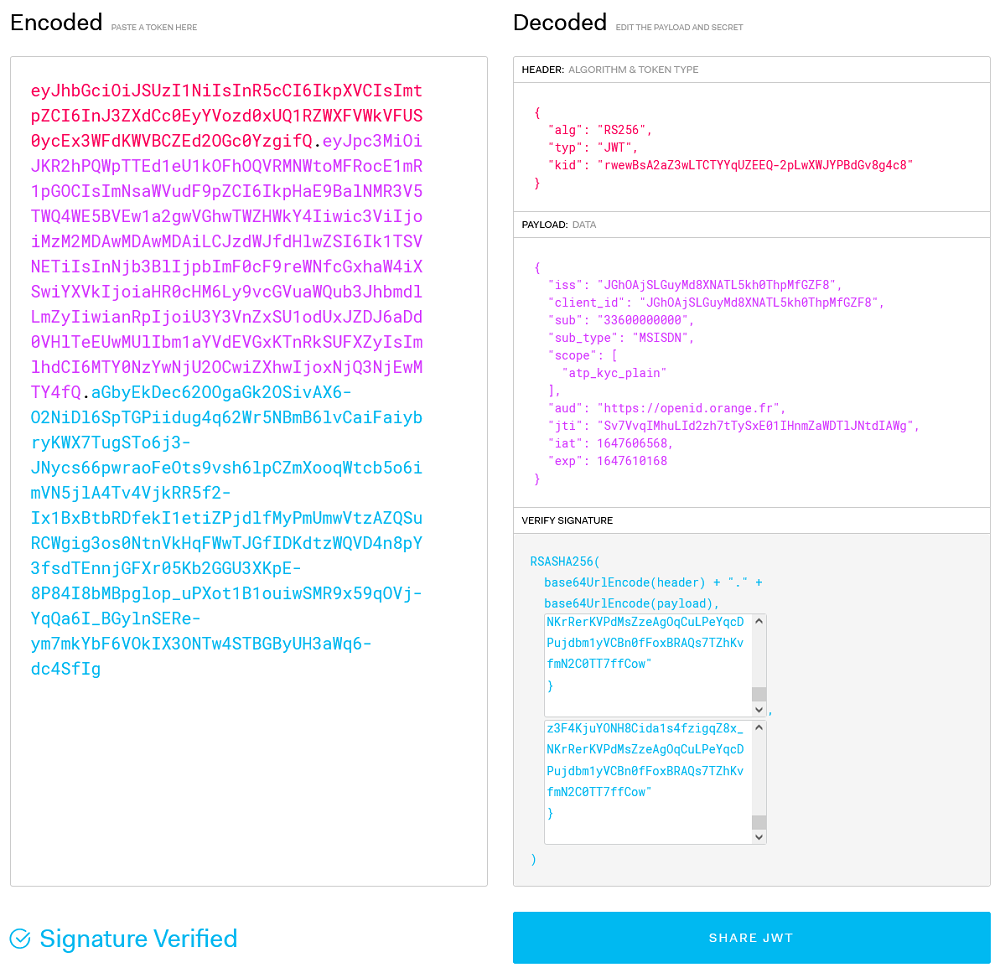Image resolution: width=1000 pixels, height=978 pixels.
Task: Select the VERIFY SIGNATURE section bar
Action: pyautogui.click(x=750, y=520)
